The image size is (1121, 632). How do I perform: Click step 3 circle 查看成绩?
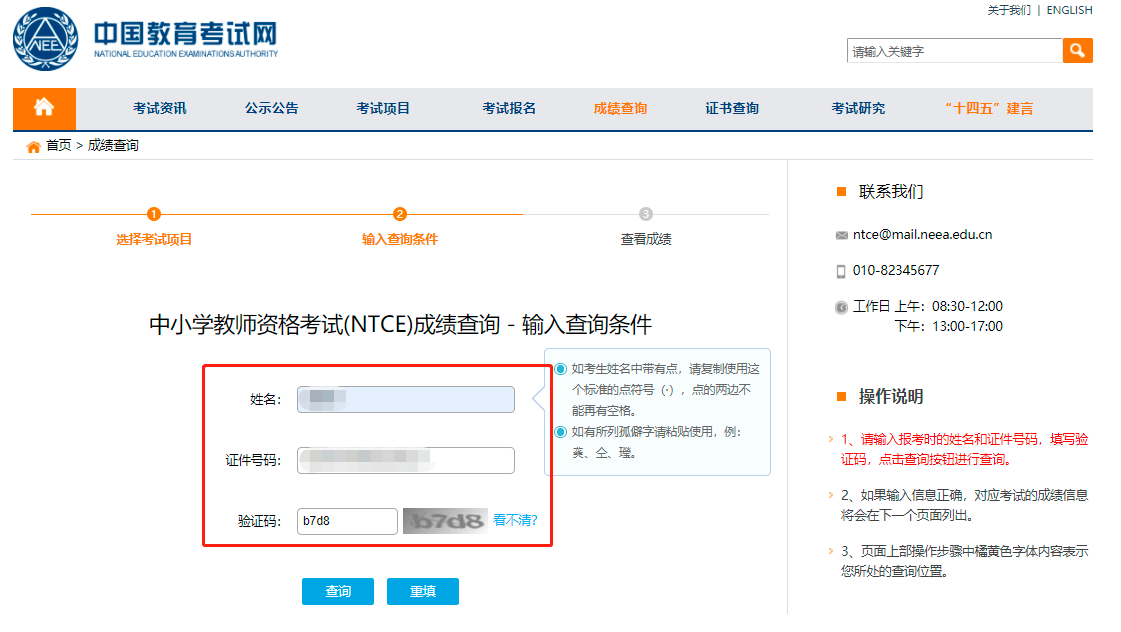646,214
